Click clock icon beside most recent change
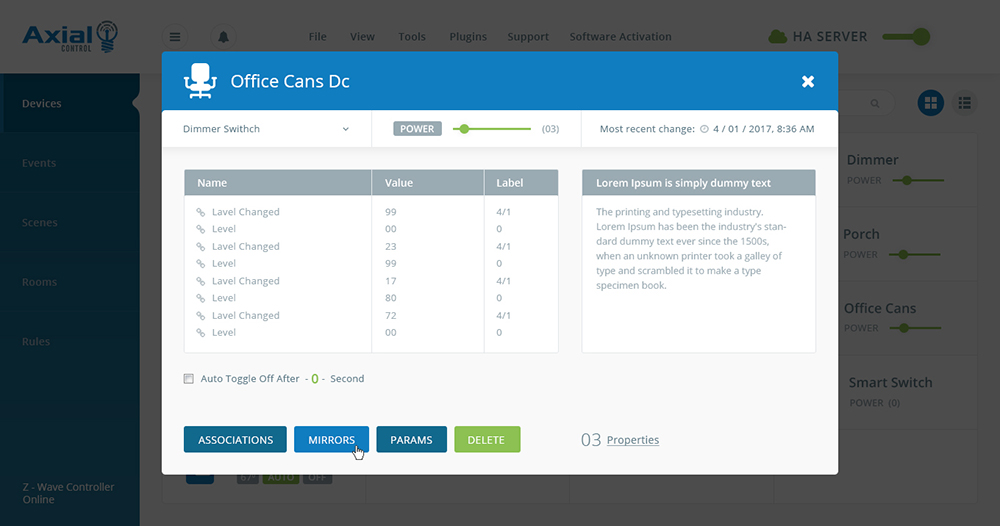The image size is (1000, 526). pos(704,129)
